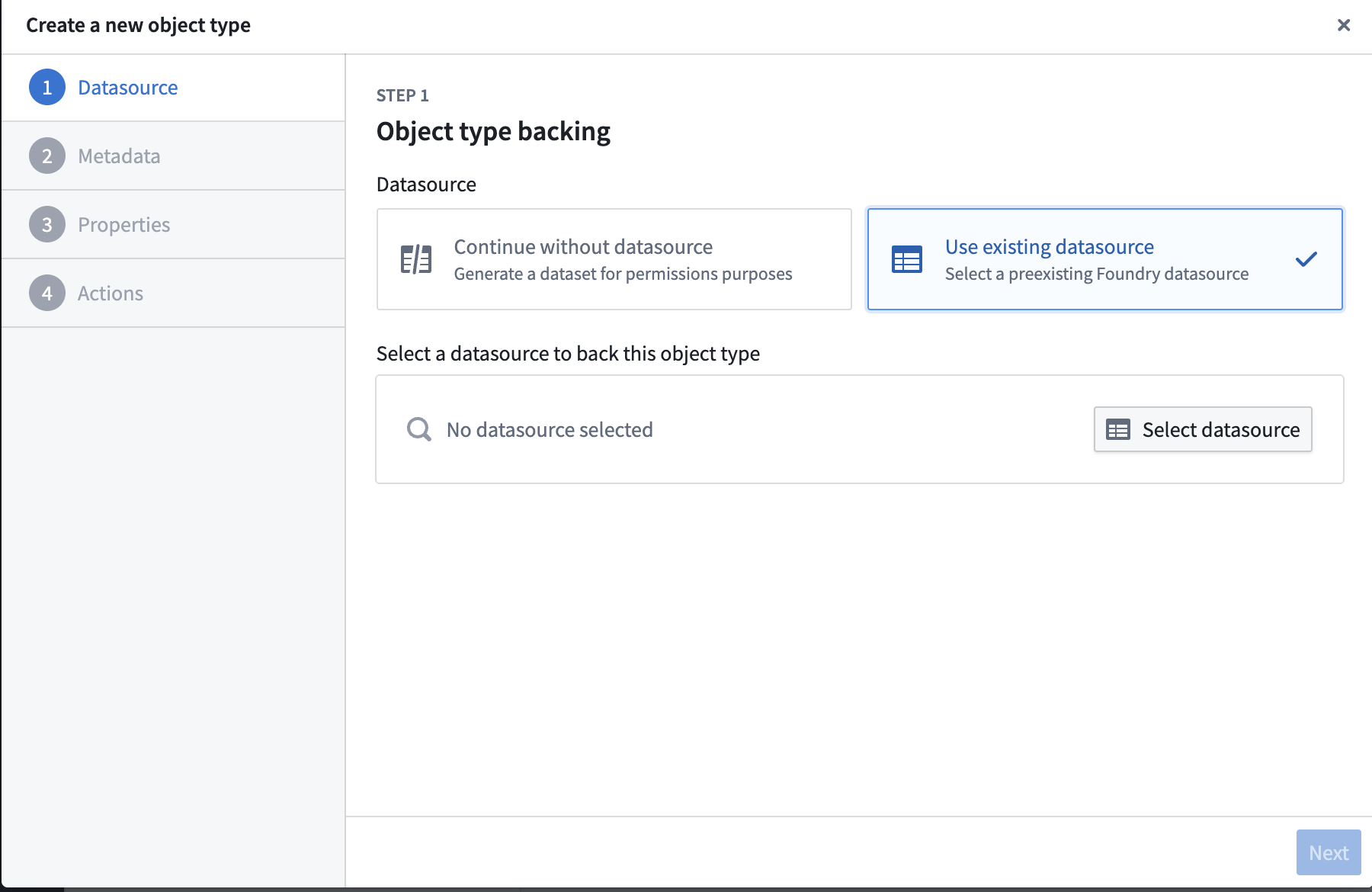Click the 'No datasource selected' text
The width and height of the screenshot is (1372, 892).
[550, 430]
